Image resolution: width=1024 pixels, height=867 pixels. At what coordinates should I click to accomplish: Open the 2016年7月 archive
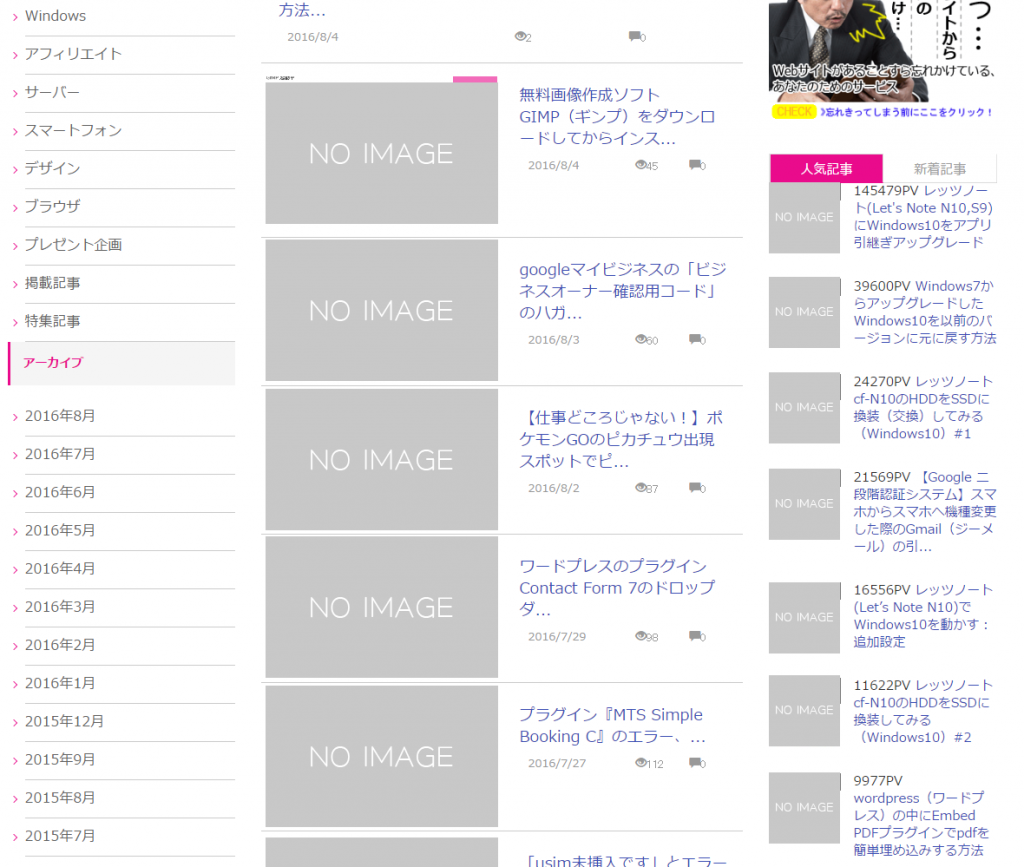(60, 454)
